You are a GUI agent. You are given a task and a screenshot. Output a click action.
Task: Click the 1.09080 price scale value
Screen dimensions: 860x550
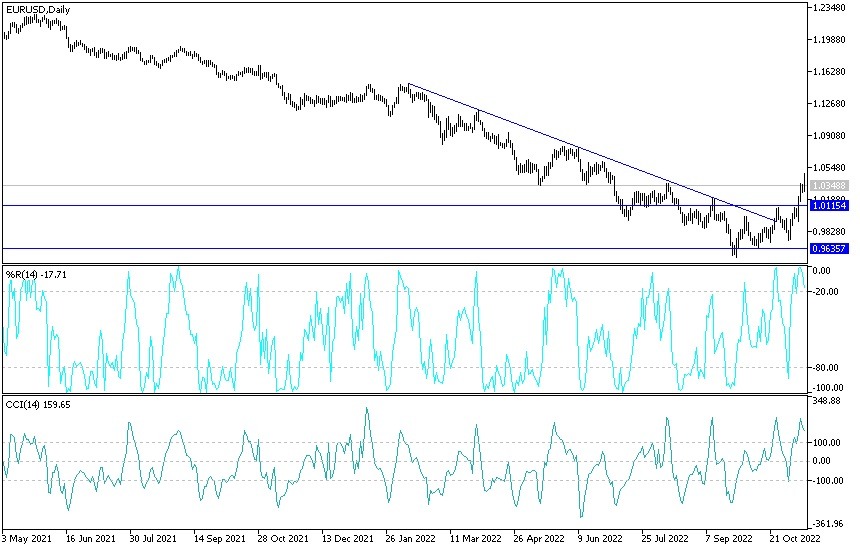pyautogui.click(x=829, y=135)
